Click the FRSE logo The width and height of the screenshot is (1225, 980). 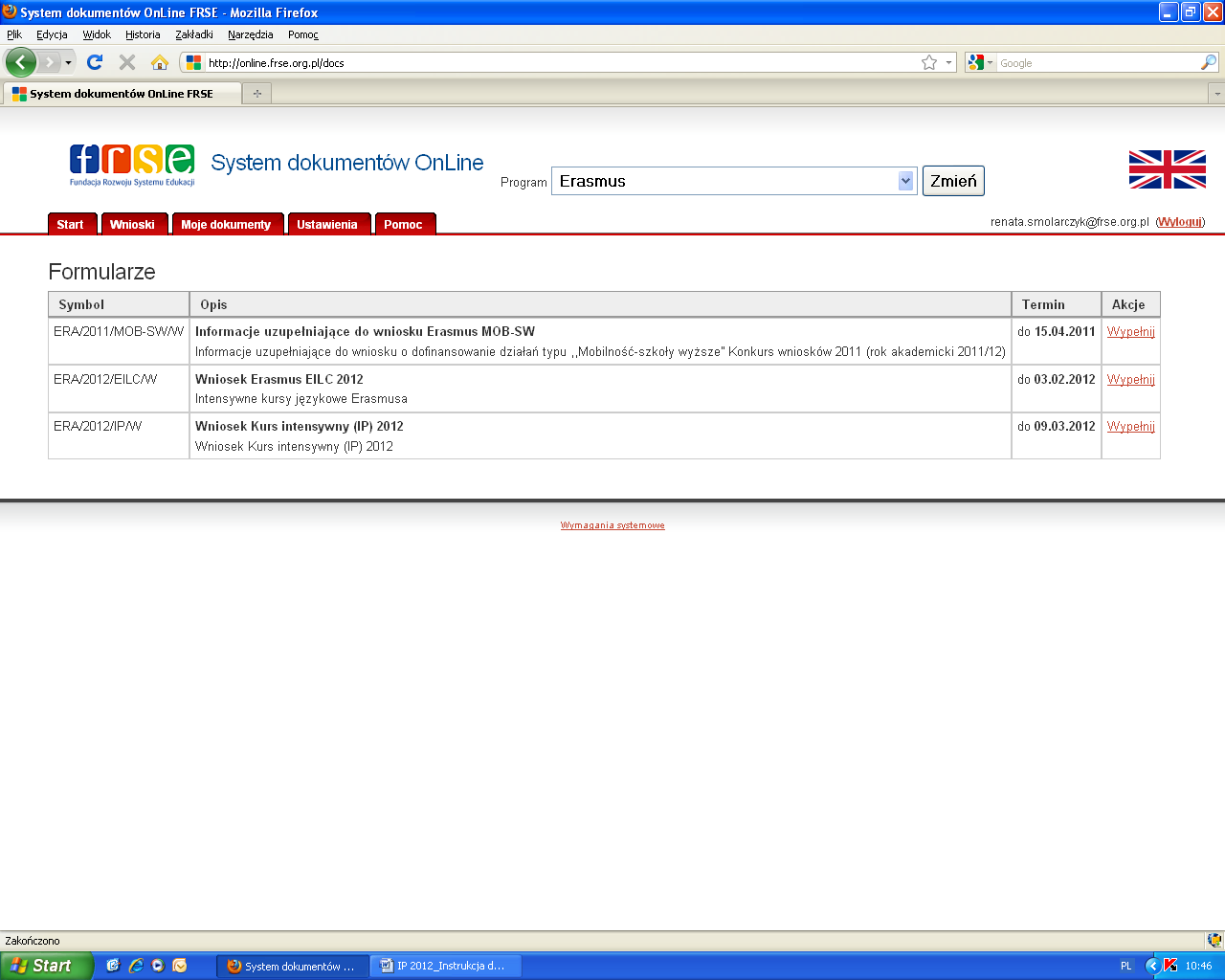pyautogui.click(x=132, y=165)
